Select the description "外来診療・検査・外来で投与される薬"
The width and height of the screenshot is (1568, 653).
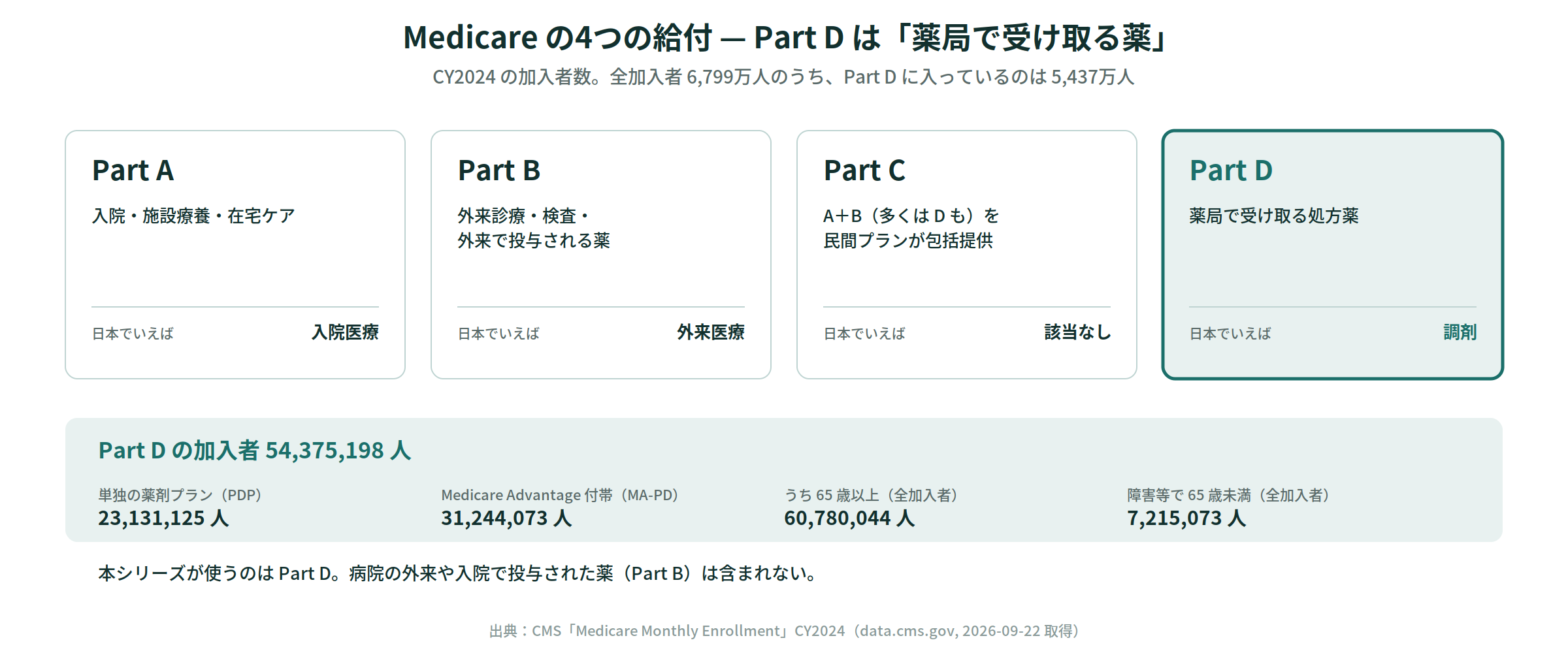click(534, 228)
